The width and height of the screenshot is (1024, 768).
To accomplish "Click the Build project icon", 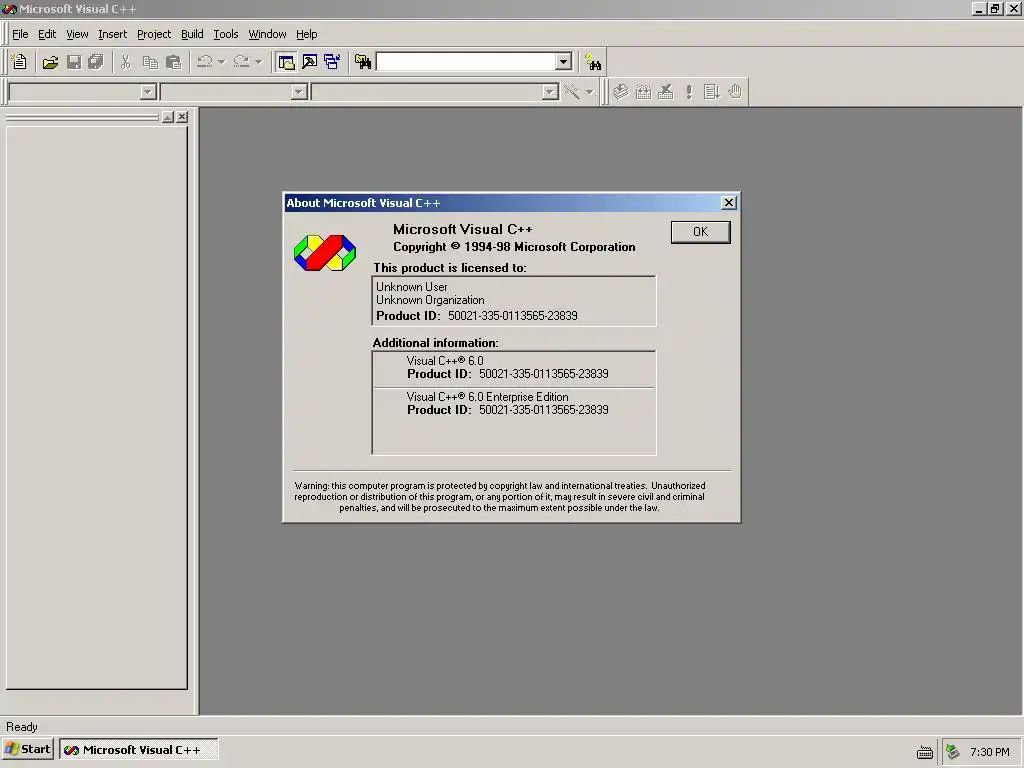I will (643, 92).
